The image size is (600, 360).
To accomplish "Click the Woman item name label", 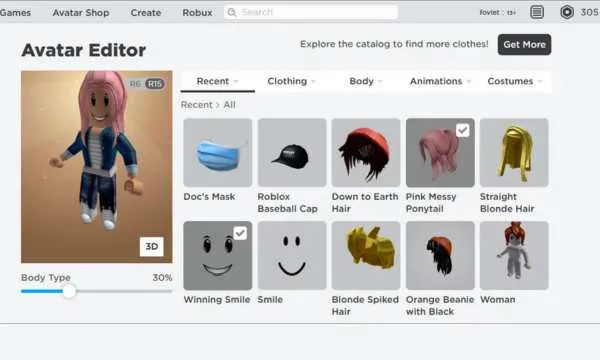I will click(497, 300).
